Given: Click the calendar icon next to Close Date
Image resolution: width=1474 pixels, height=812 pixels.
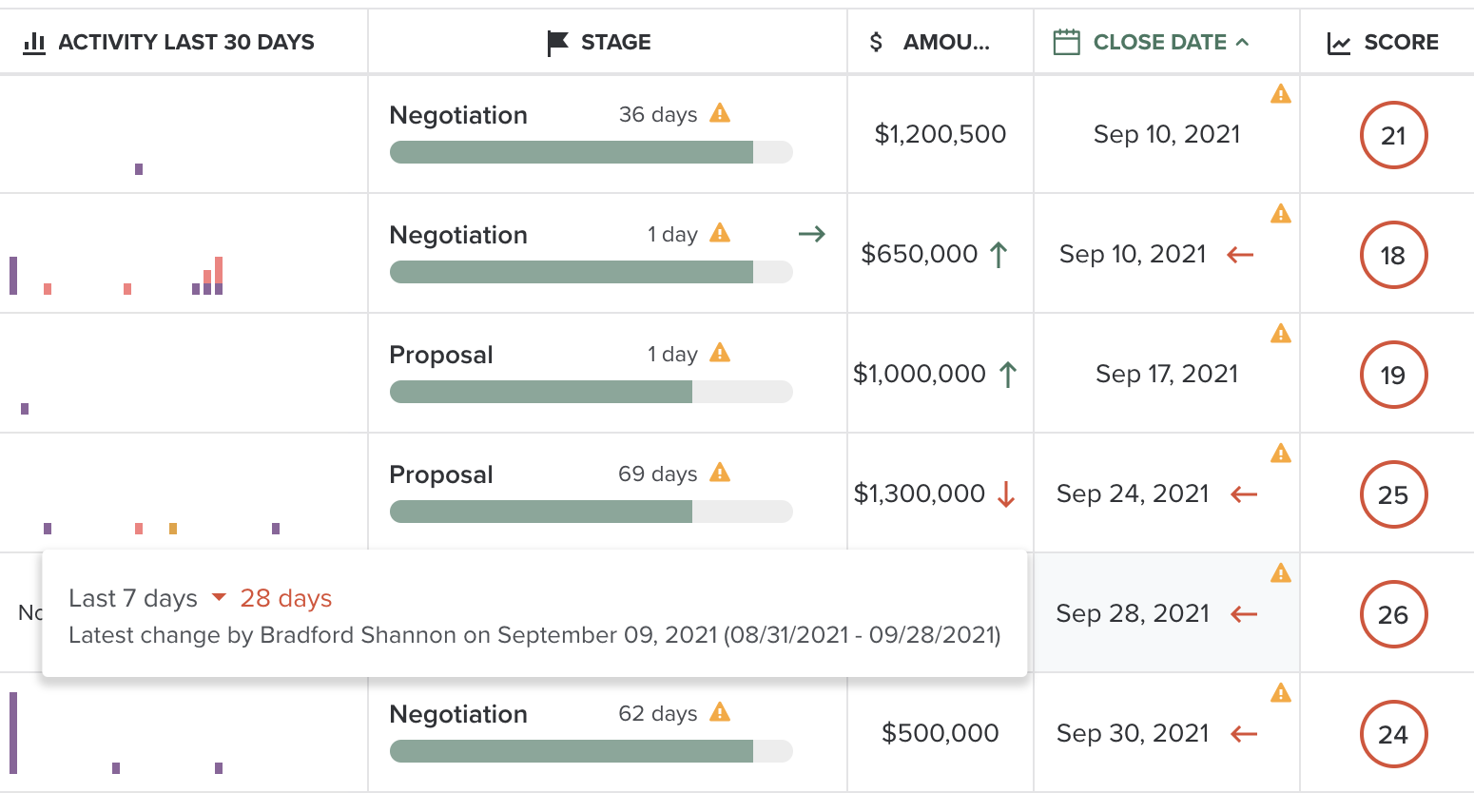Looking at the screenshot, I should [1068, 42].
